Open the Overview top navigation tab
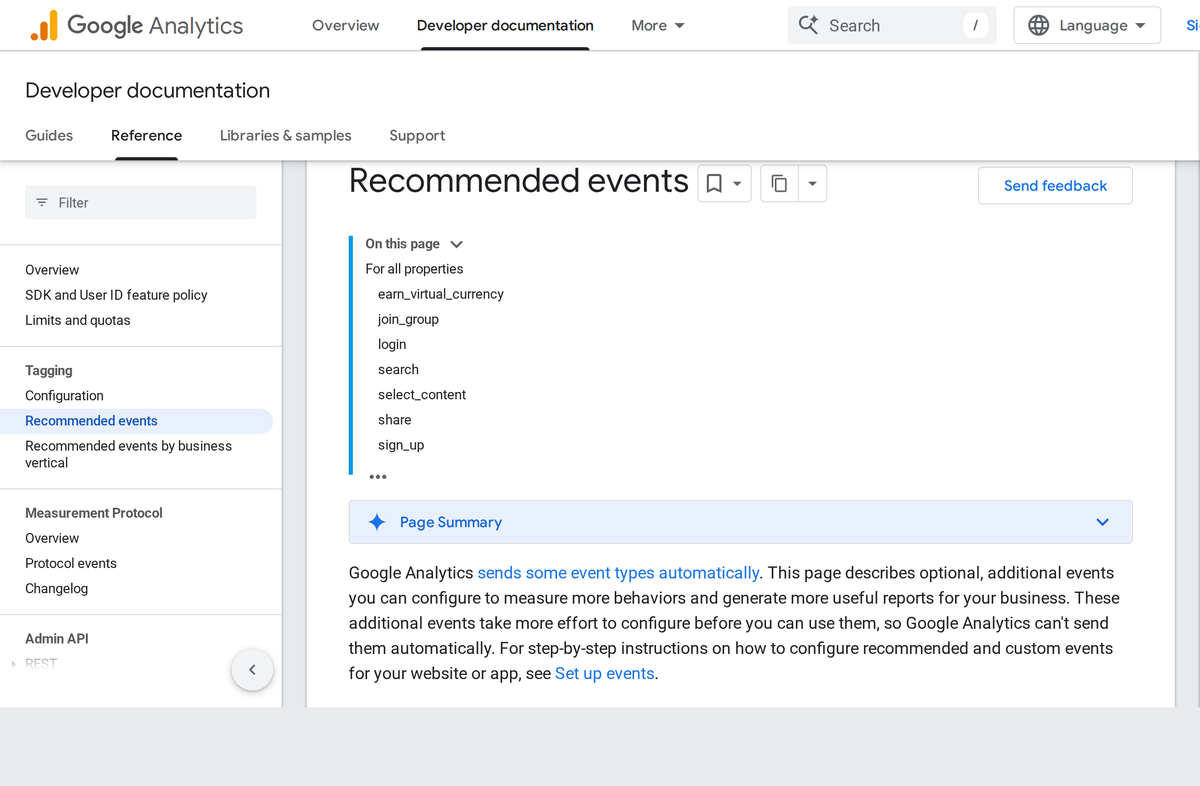Viewport: 1200px width, 786px height. tap(345, 25)
